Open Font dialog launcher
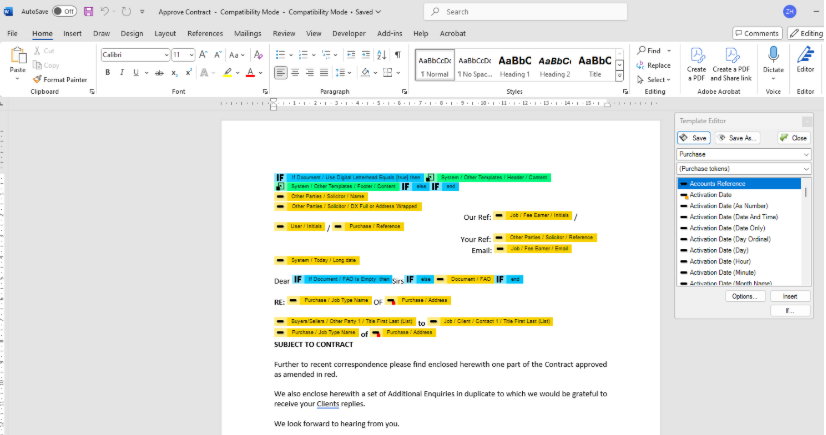 click(x=265, y=92)
